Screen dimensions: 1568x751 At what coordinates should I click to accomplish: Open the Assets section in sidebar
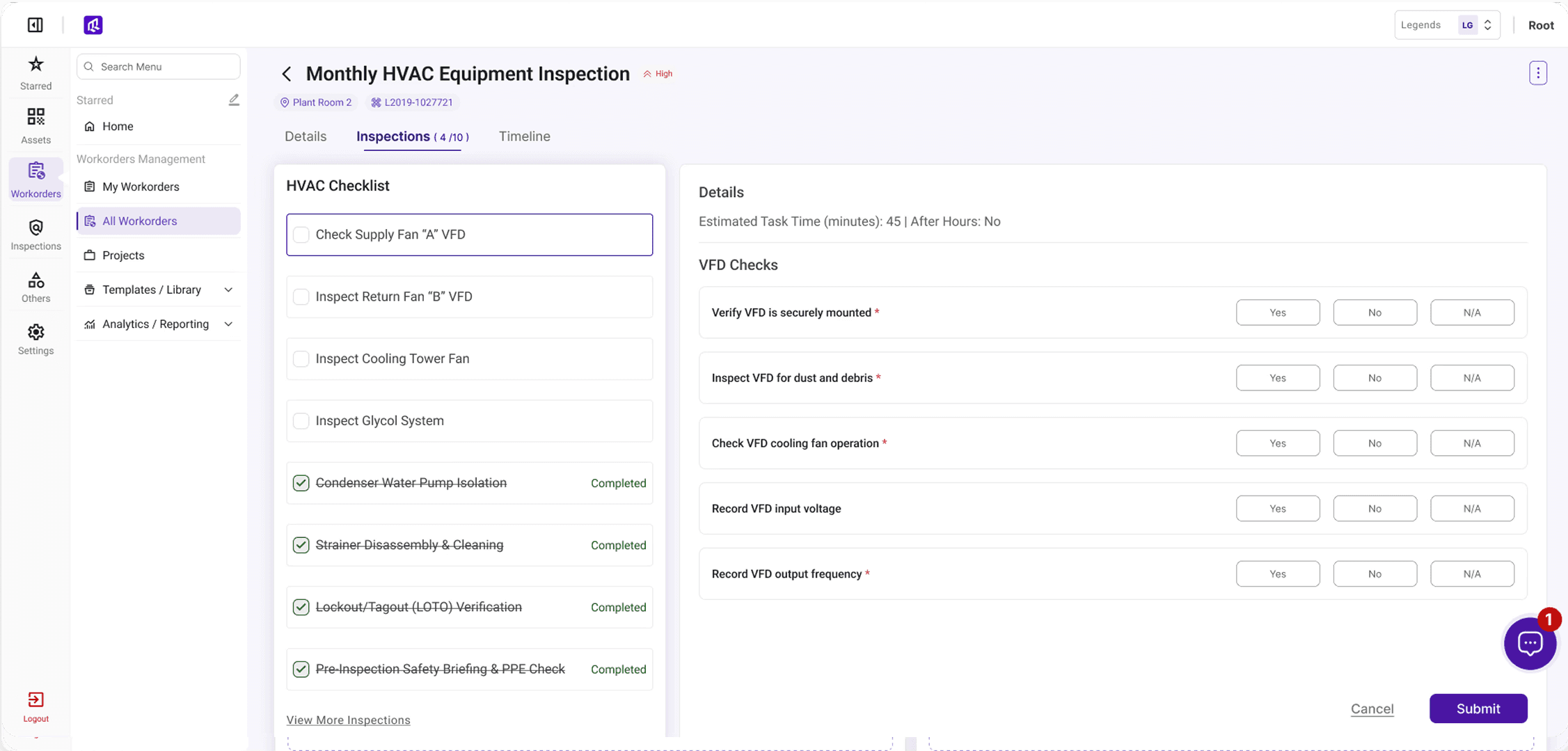35,126
